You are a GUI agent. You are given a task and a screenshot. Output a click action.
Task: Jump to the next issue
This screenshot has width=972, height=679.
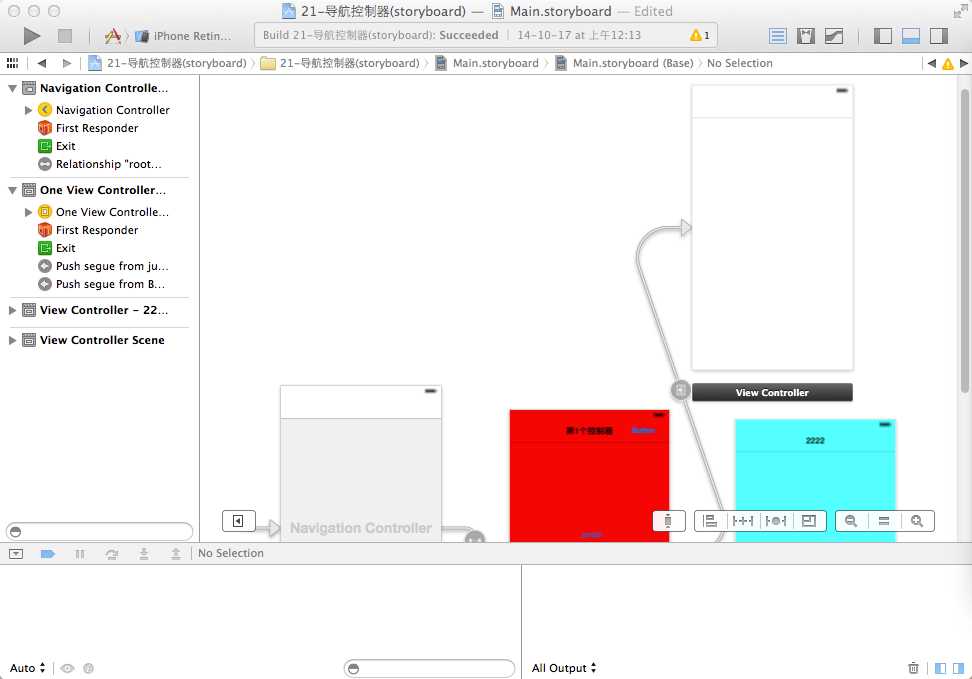click(x=963, y=63)
